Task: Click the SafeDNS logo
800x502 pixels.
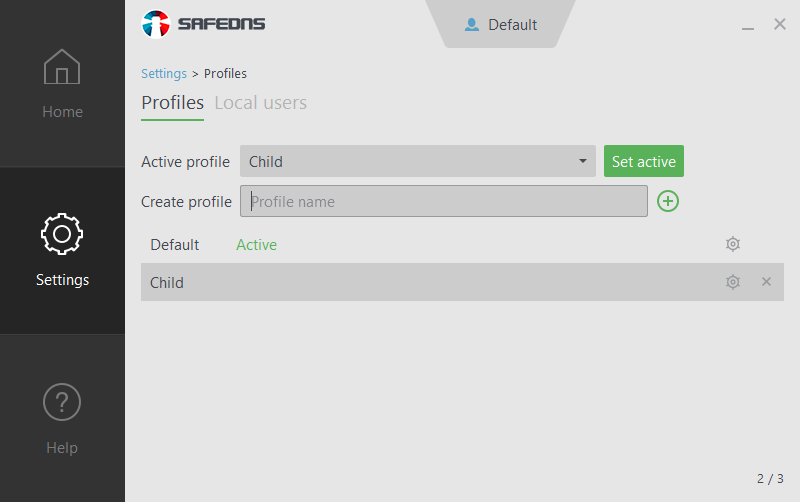Action: pyautogui.click(x=204, y=24)
